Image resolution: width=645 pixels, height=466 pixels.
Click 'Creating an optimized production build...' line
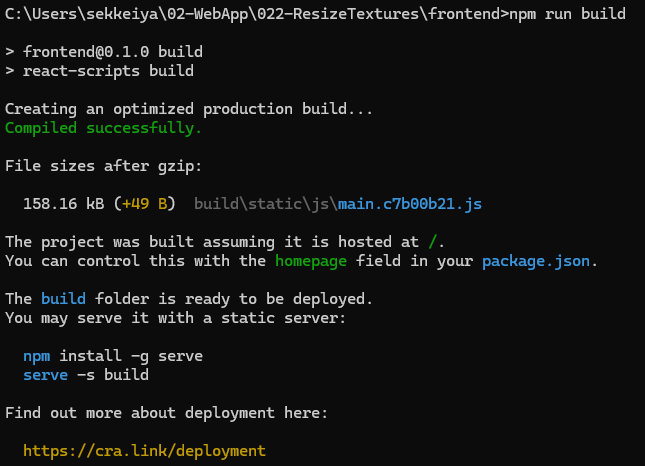point(189,109)
